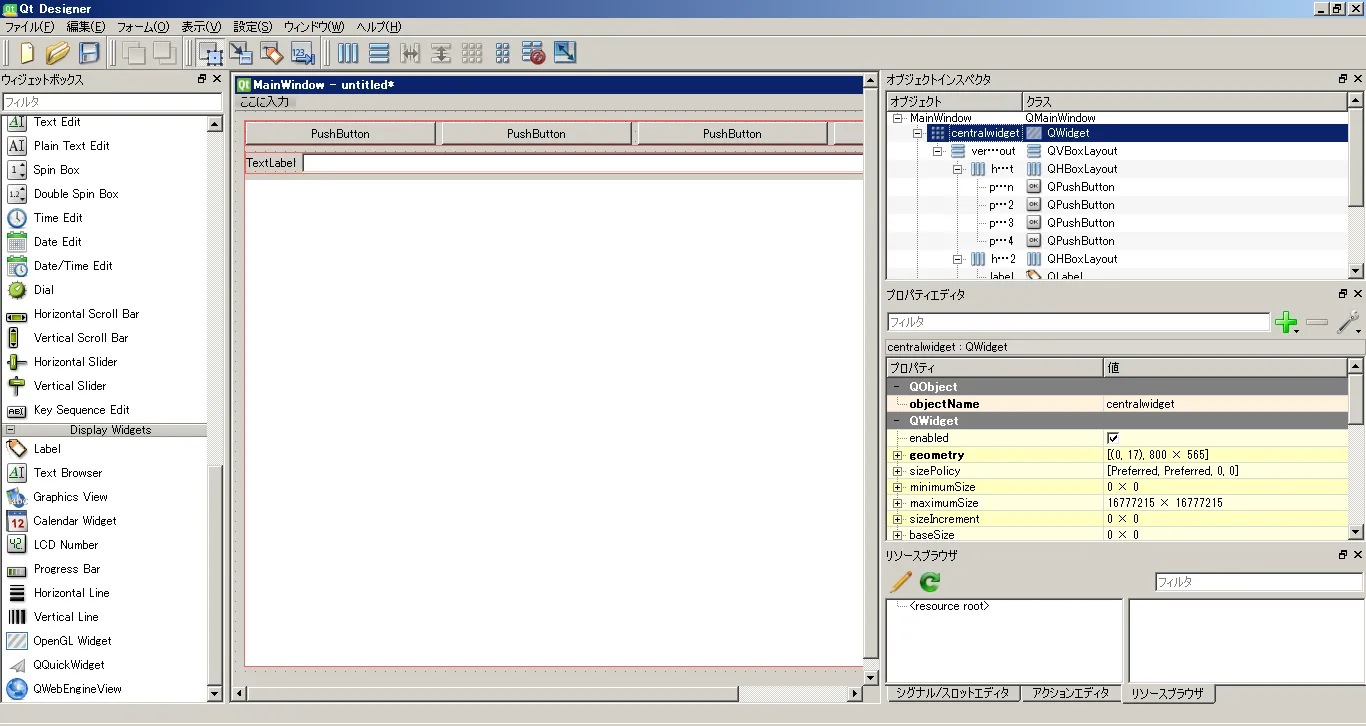The width and height of the screenshot is (1366, 726).
Task: Click the widget box filter field
Action: (112, 102)
